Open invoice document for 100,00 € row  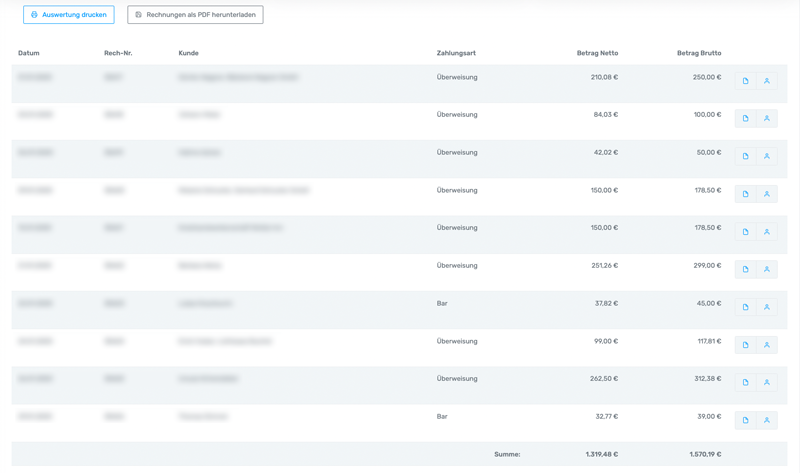pyautogui.click(x=745, y=118)
